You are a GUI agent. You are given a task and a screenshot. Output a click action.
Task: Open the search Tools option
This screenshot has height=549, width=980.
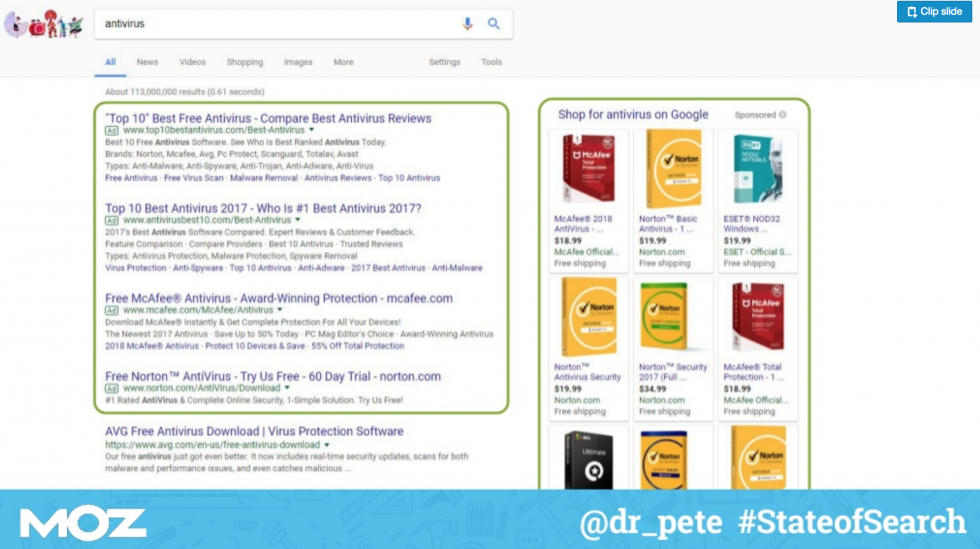pyautogui.click(x=491, y=62)
